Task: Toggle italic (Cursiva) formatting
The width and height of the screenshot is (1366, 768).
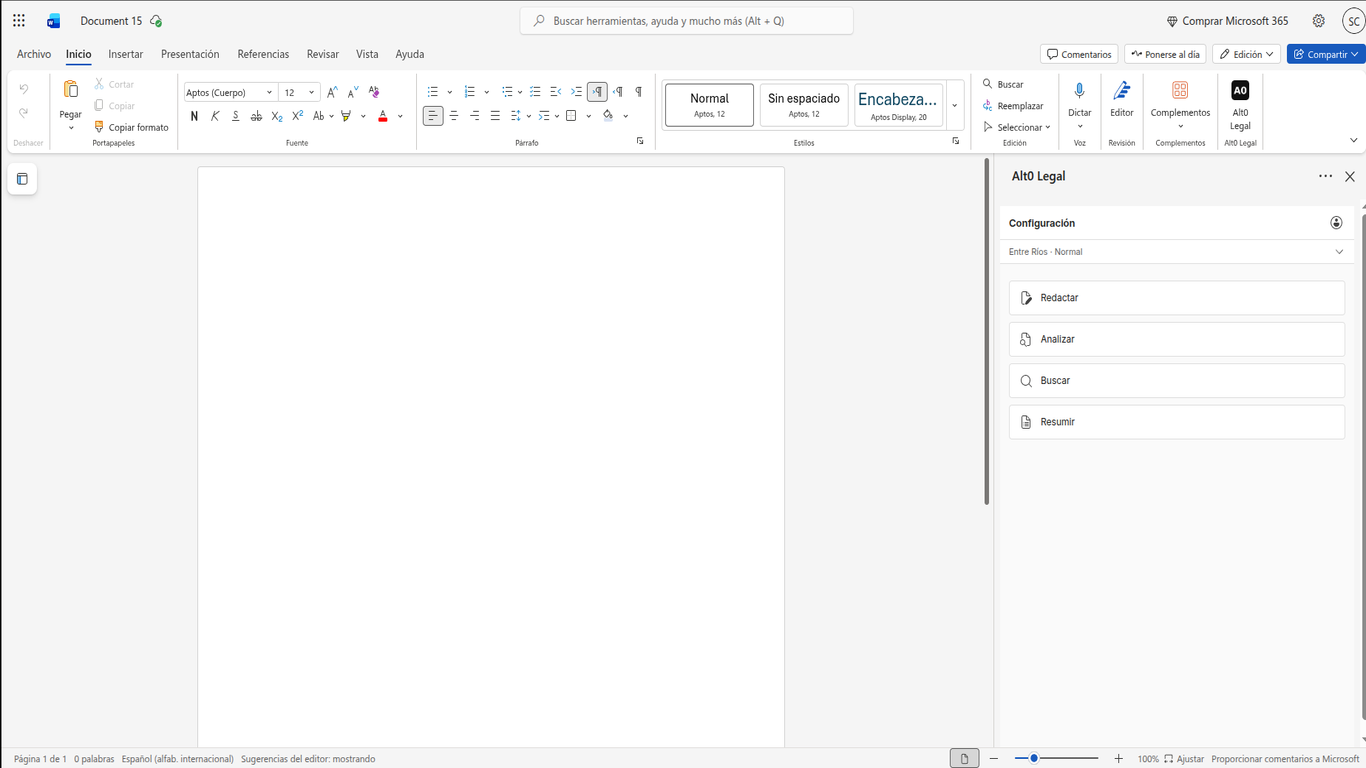Action: coord(214,116)
